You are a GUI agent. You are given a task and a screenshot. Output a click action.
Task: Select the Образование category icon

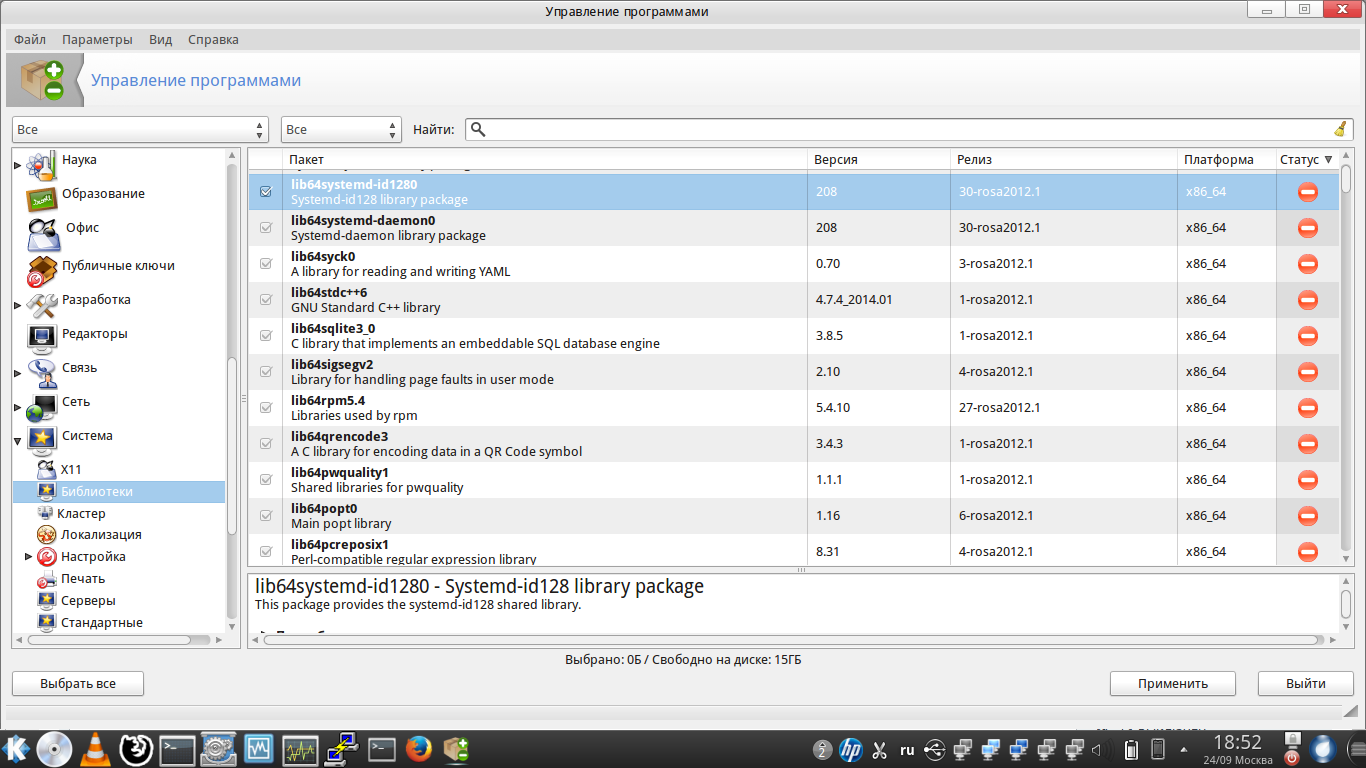(42, 196)
